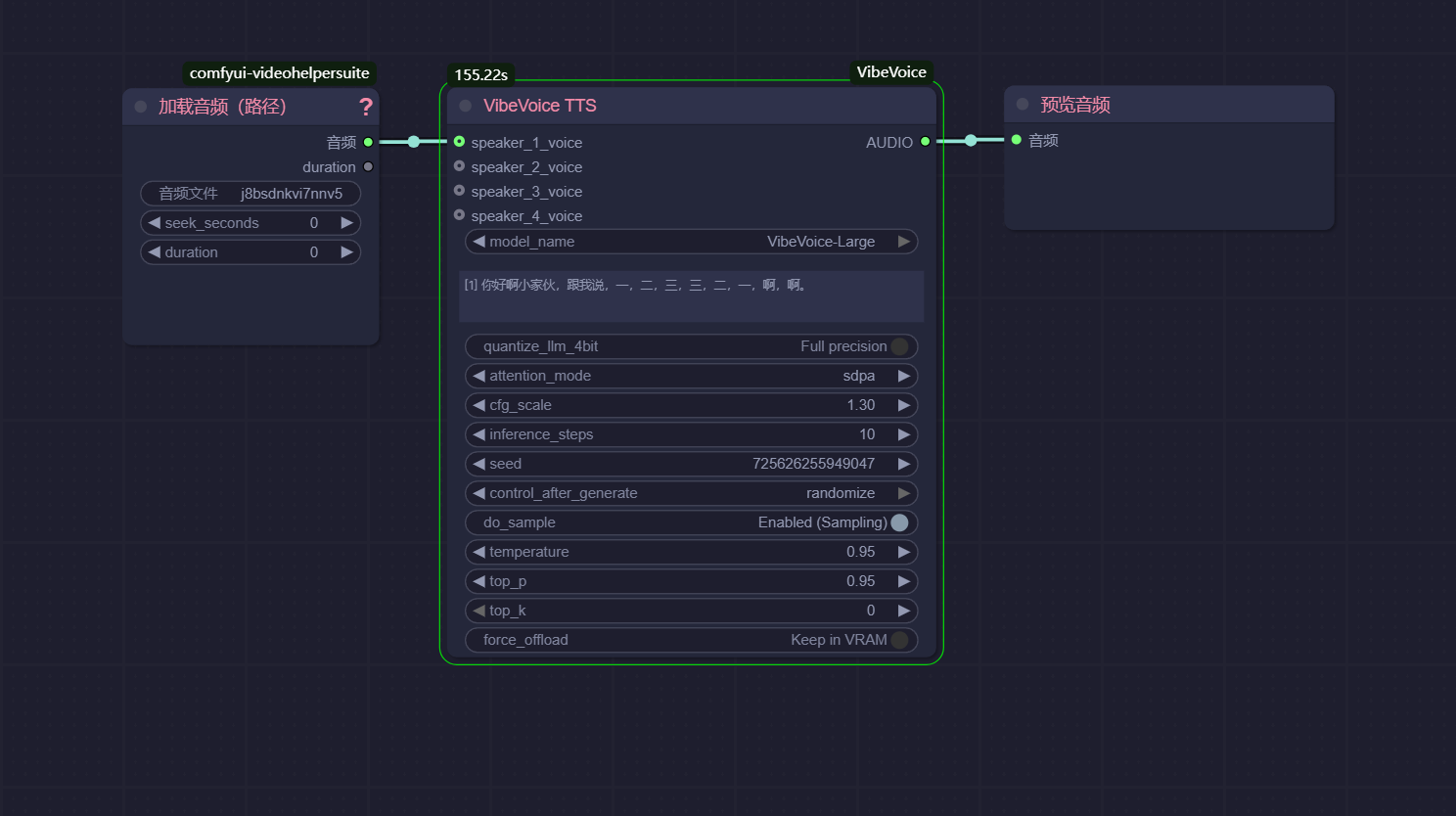Toggle force_offload Keep in VRAM switch
Screen dimensions: 1456x816
click(899, 640)
